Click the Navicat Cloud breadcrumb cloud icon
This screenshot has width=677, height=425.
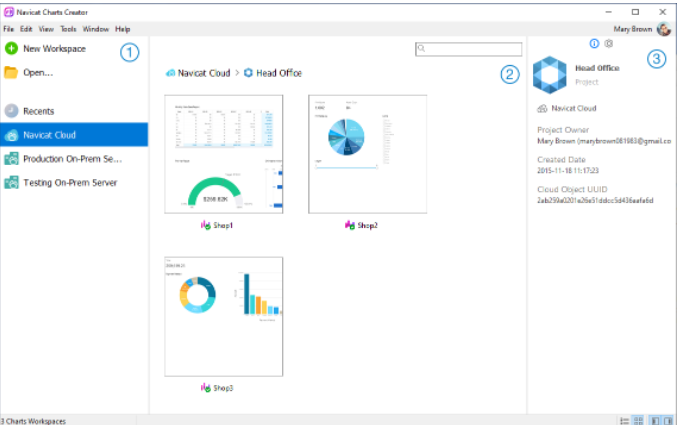(x=171, y=73)
